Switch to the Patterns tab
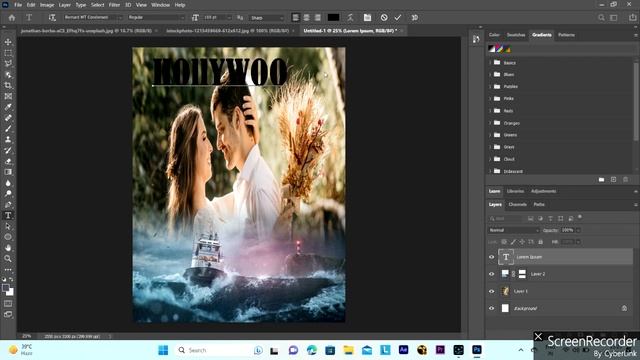This screenshot has height=360, width=640. click(x=566, y=35)
